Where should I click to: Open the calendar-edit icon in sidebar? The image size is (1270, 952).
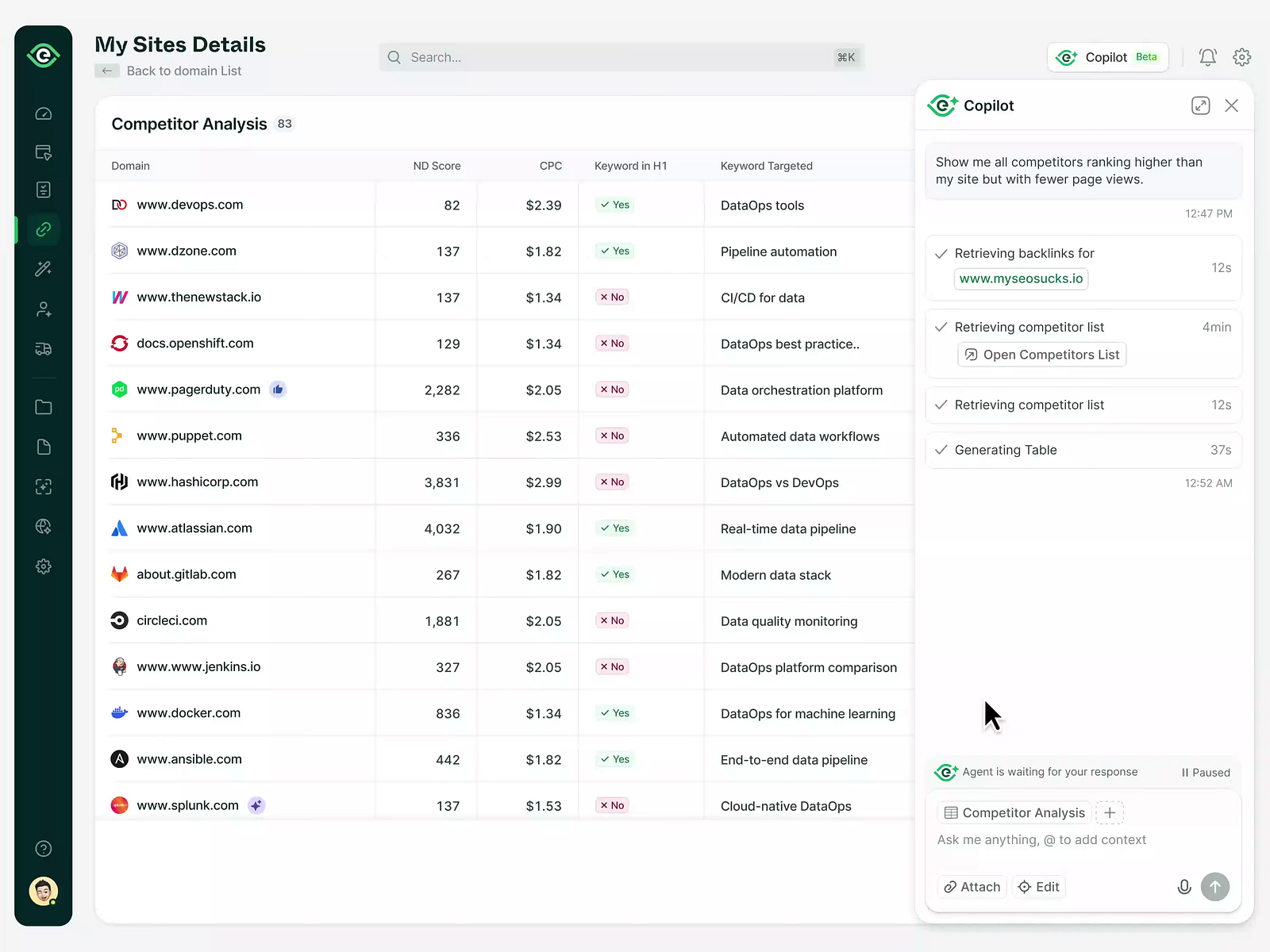tap(44, 152)
